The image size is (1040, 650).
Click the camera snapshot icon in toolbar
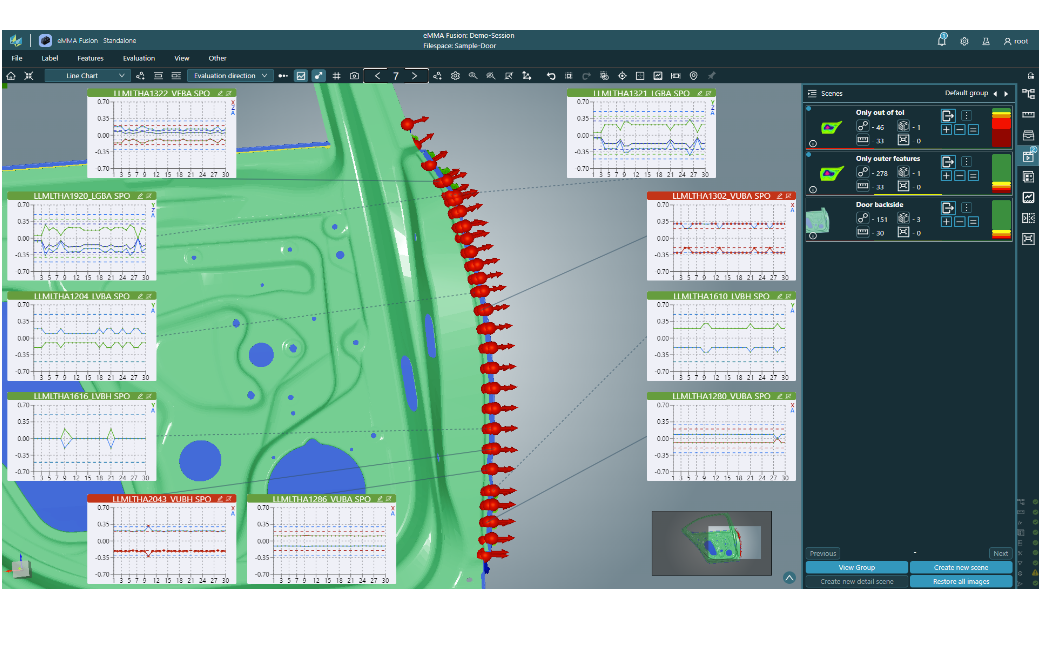(354, 75)
